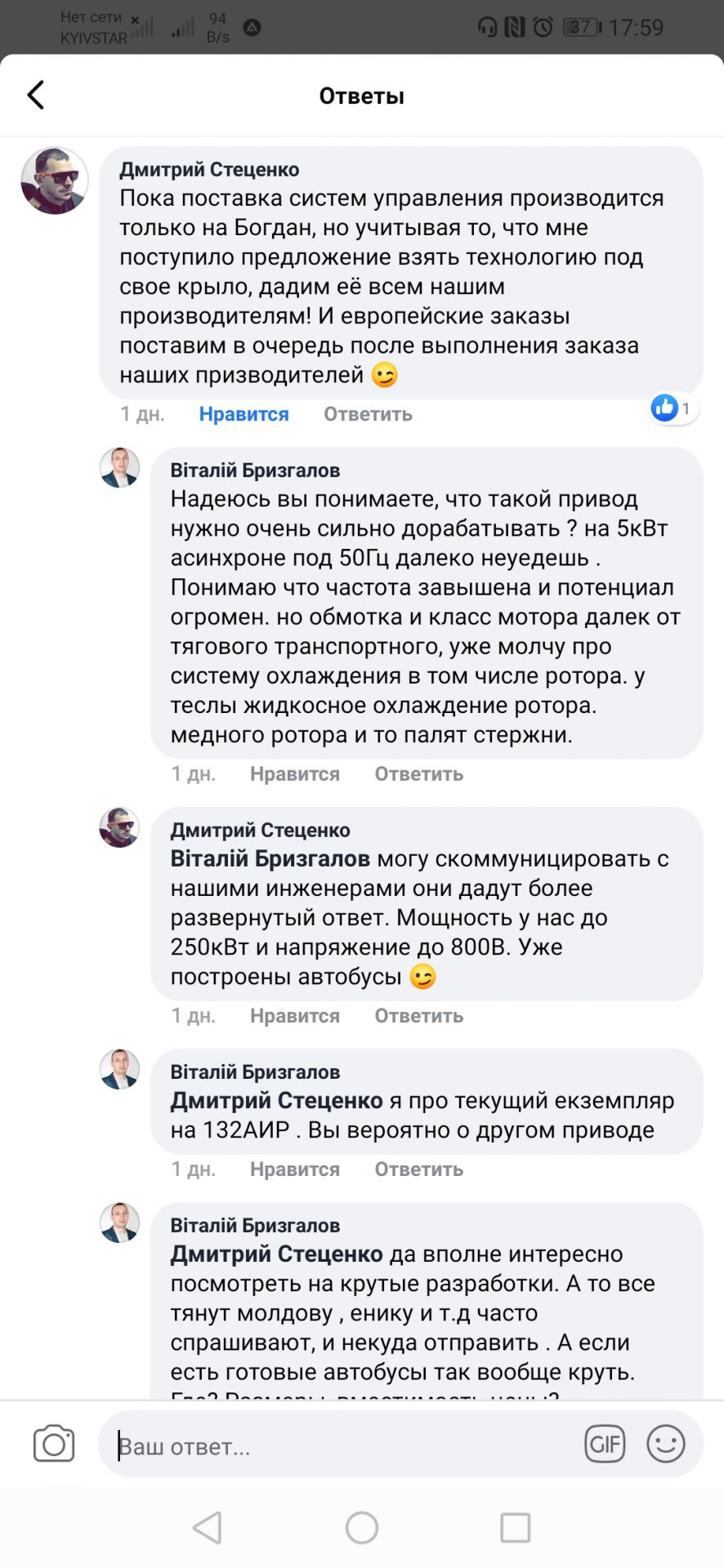The image size is (724, 1568).
Task: Open Віталій Бризгалов avatar on 5кВт comment
Action: tap(119, 468)
